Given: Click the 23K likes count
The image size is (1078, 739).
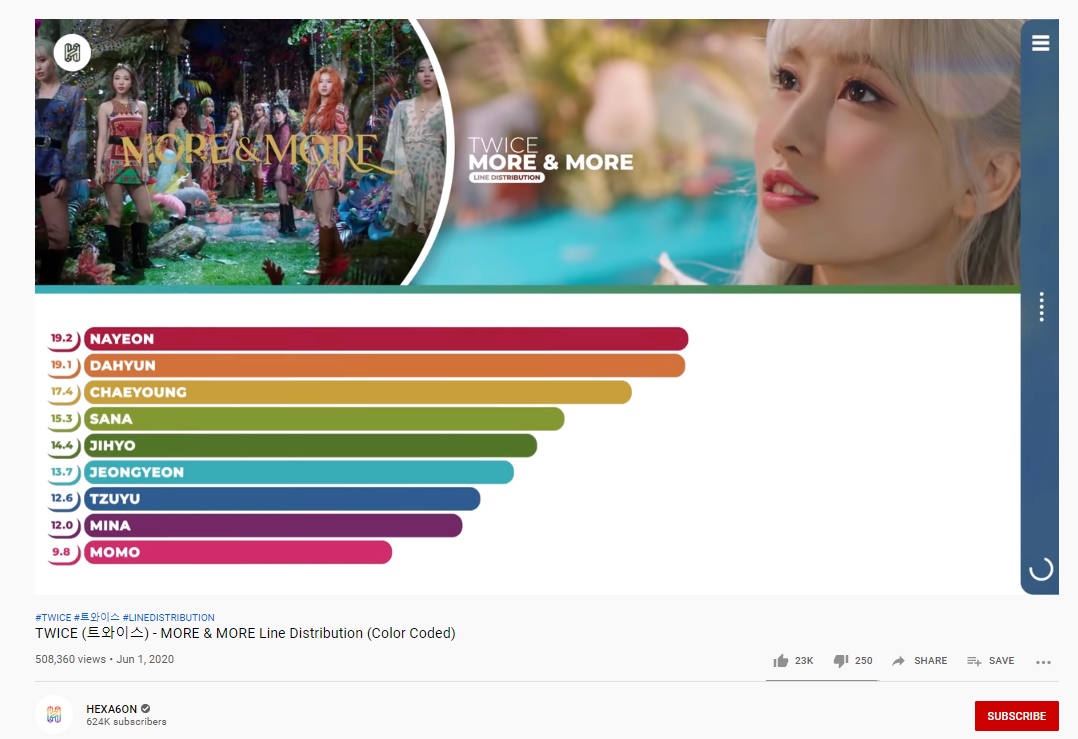Looking at the screenshot, I should (804, 661).
